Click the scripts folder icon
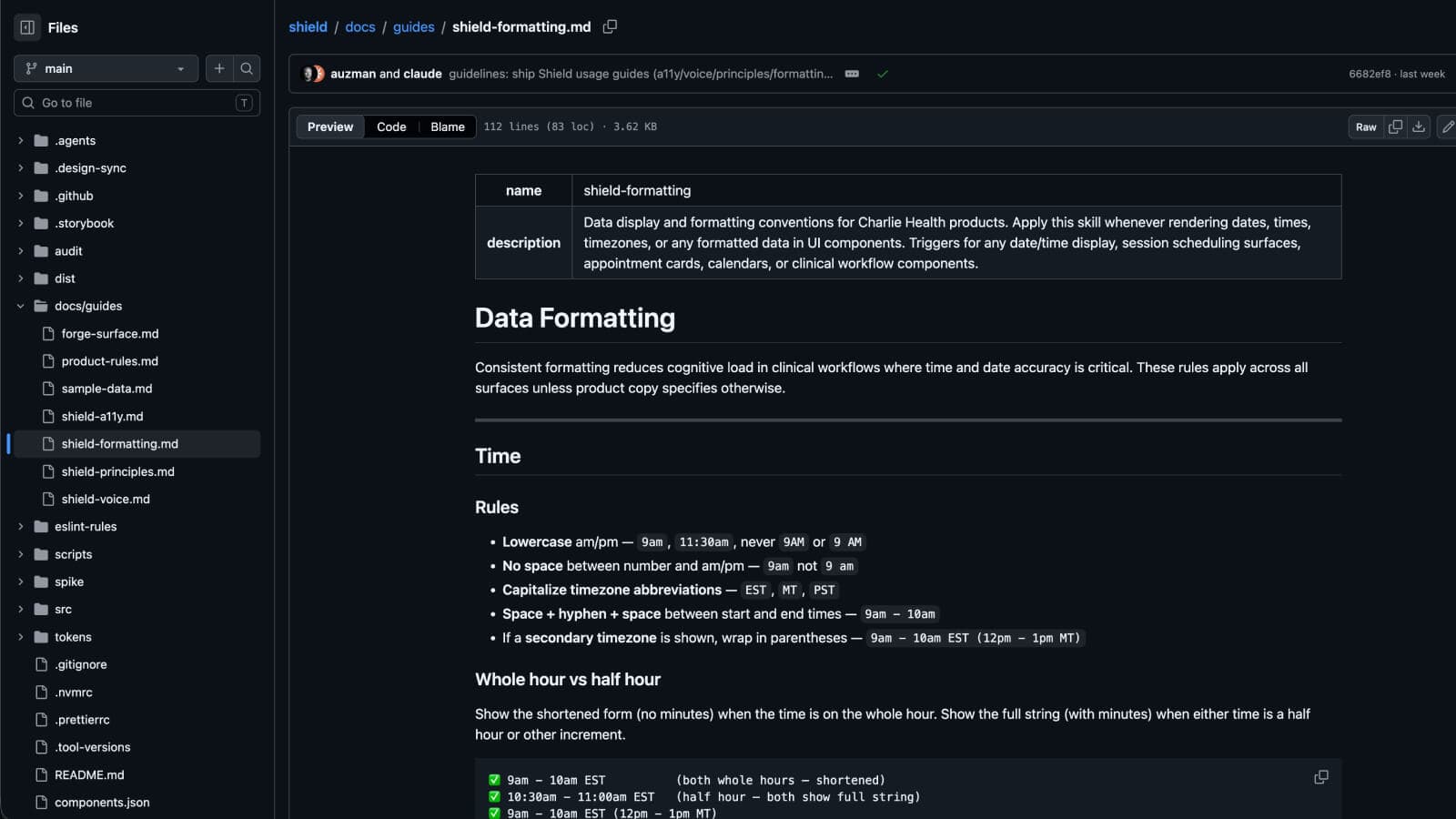1456x819 pixels. click(x=41, y=554)
